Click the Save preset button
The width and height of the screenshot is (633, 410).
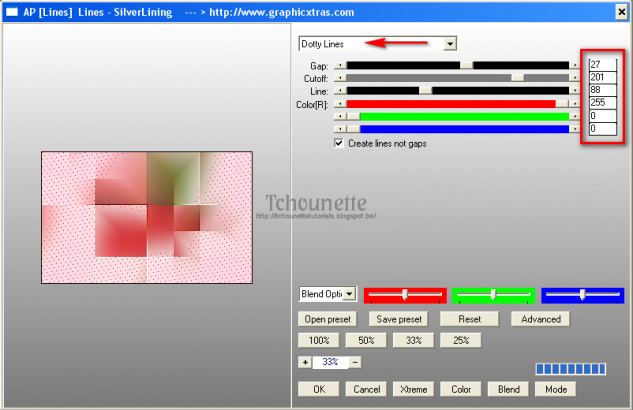398,319
